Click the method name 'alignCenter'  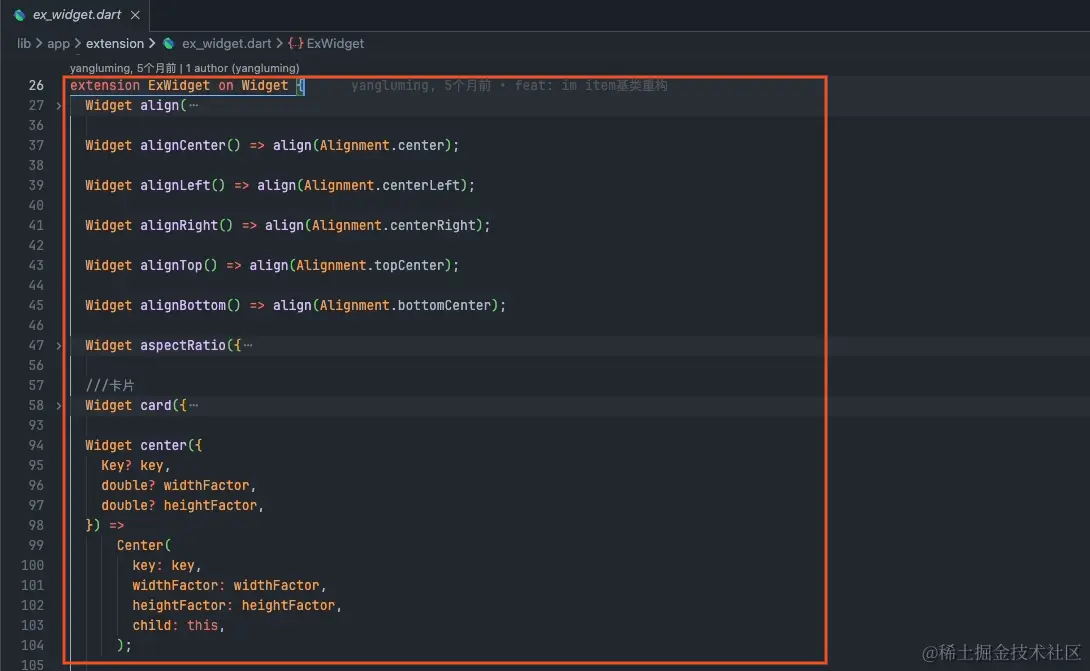tap(183, 145)
